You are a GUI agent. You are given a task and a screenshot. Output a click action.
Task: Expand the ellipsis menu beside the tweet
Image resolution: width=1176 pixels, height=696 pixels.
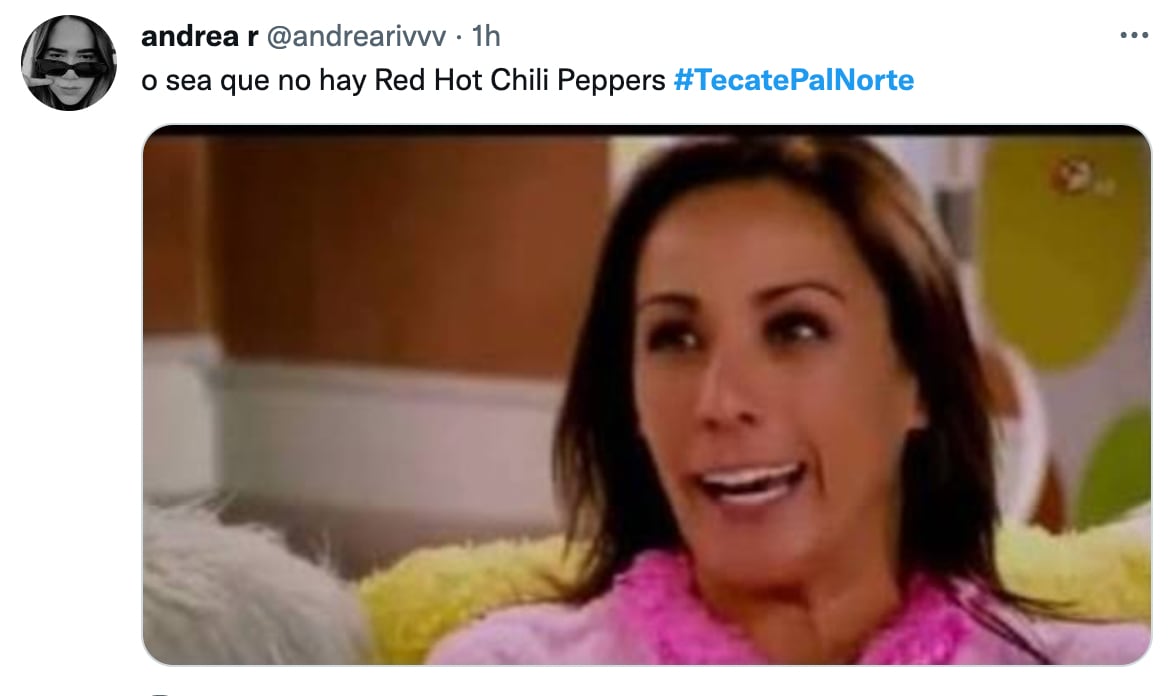[1133, 35]
